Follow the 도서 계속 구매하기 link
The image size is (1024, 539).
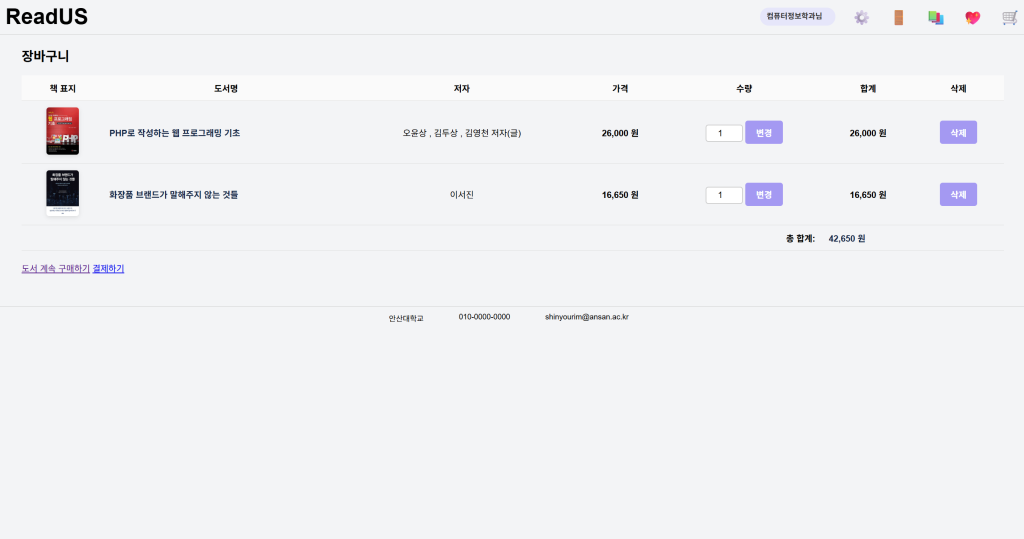click(56, 269)
